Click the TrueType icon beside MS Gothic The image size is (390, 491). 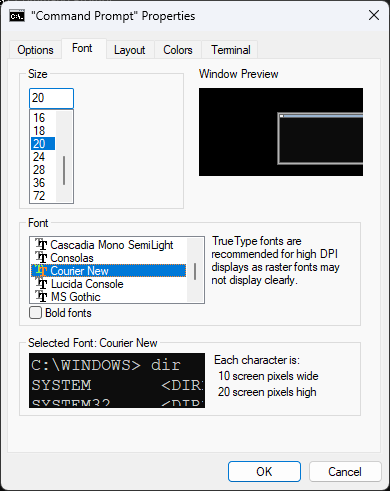[x=41, y=297]
